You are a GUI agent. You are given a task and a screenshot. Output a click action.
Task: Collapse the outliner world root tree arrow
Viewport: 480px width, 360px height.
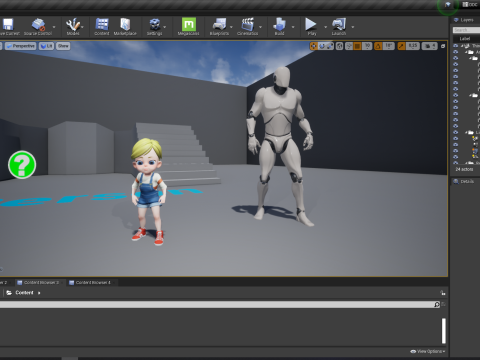tap(463, 46)
